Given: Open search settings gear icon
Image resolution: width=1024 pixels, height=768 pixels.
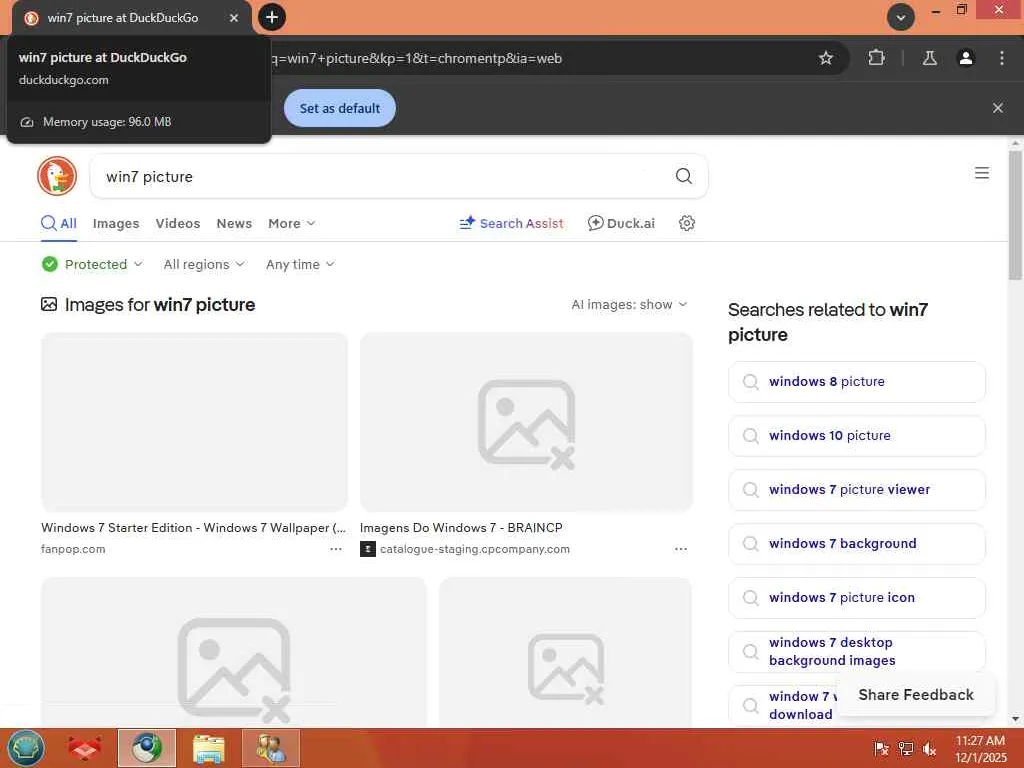Looking at the screenshot, I should [x=686, y=223].
